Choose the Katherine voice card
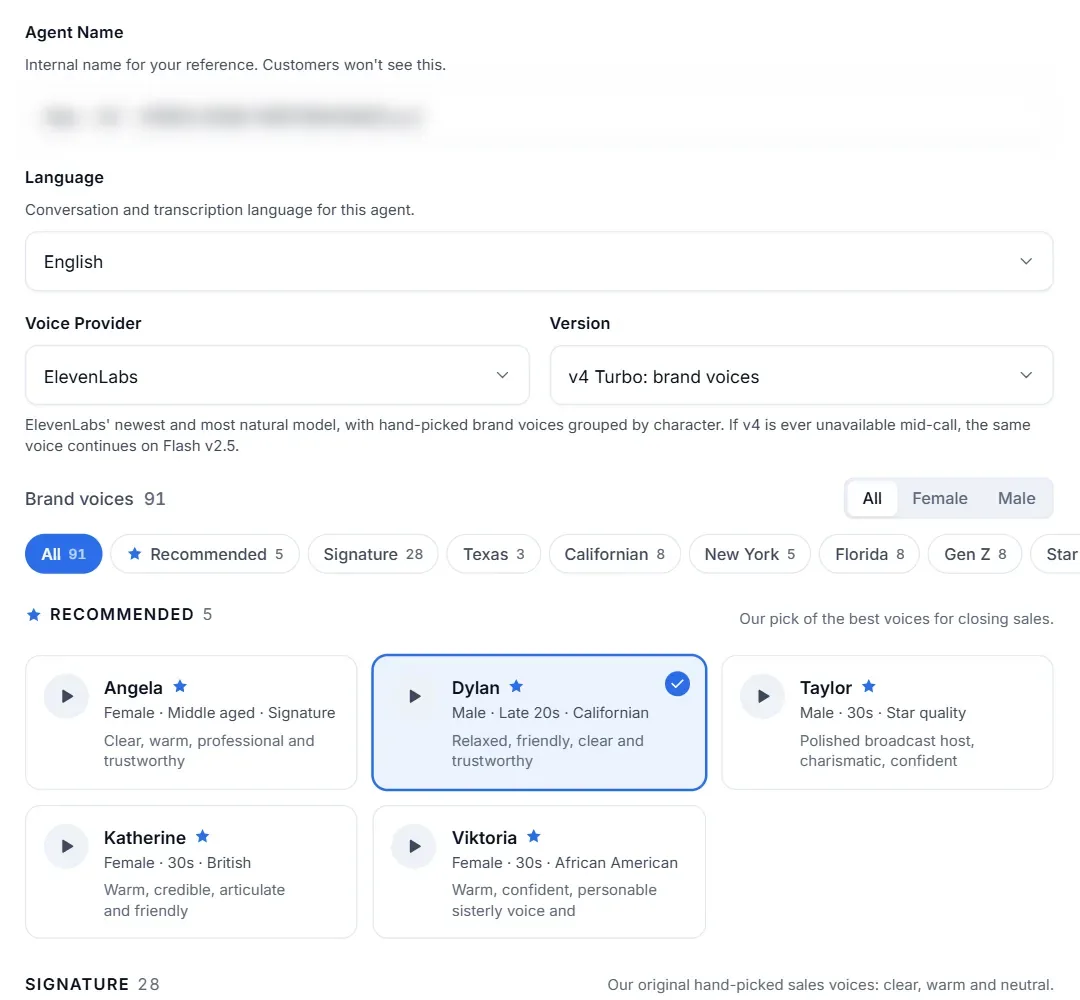Screen dimensions: 1080x1000 point(191,872)
